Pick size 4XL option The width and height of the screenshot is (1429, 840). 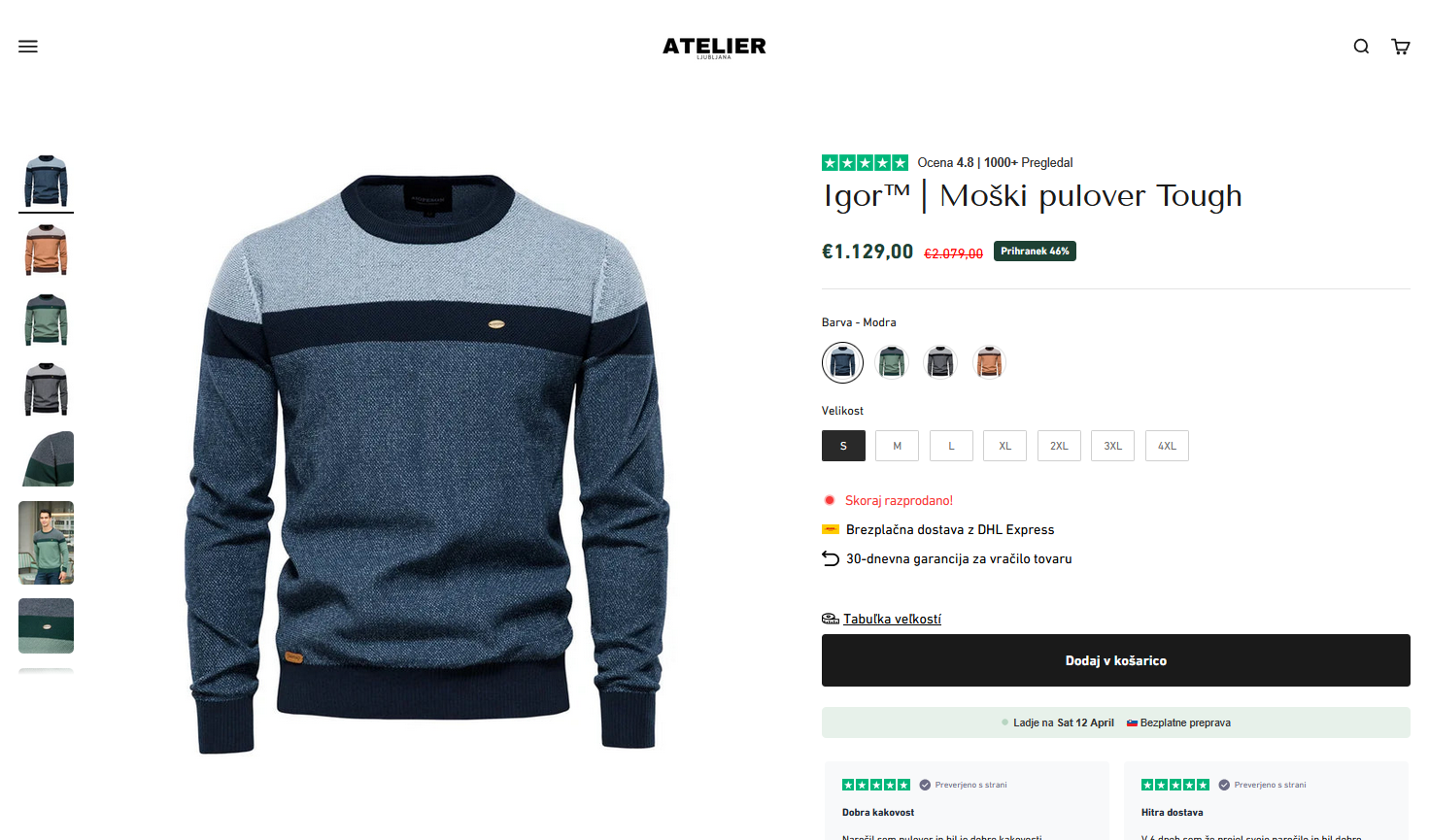(1167, 446)
